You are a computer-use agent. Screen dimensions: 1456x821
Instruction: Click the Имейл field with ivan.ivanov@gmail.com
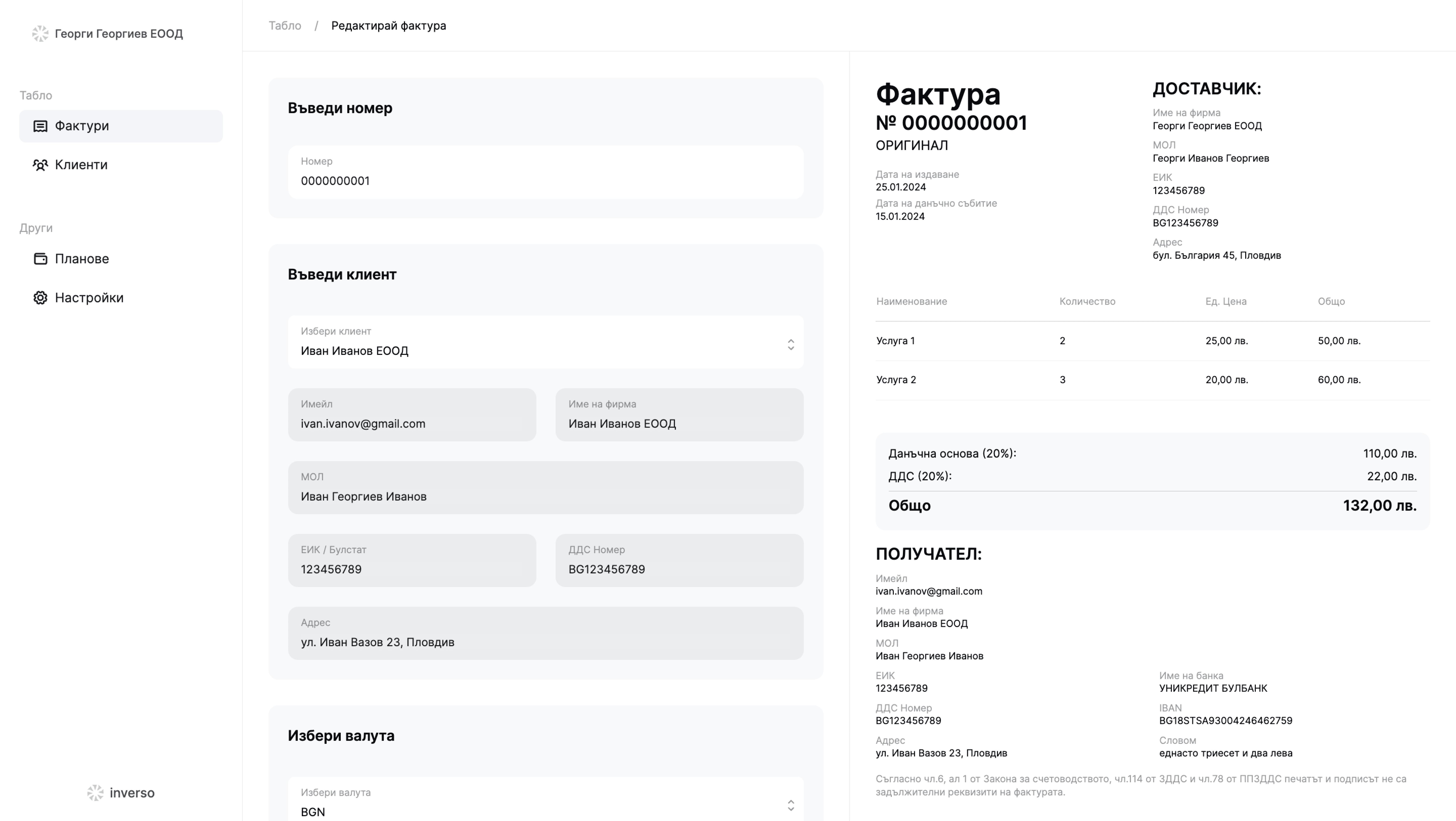[x=412, y=415]
